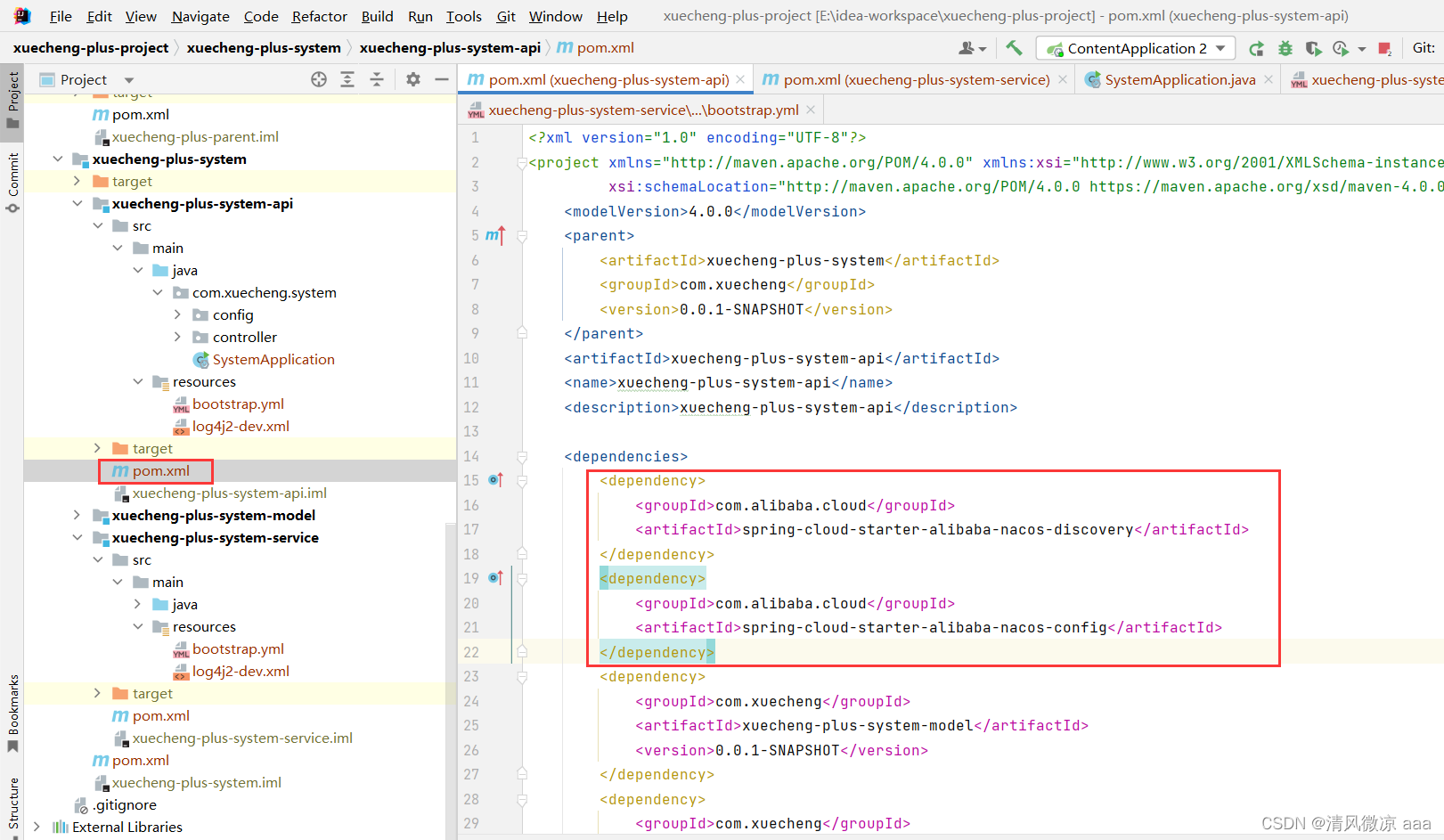Expand the java folder under system-service
Image resolution: width=1444 pixels, height=840 pixels.
click(x=137, y=604)
